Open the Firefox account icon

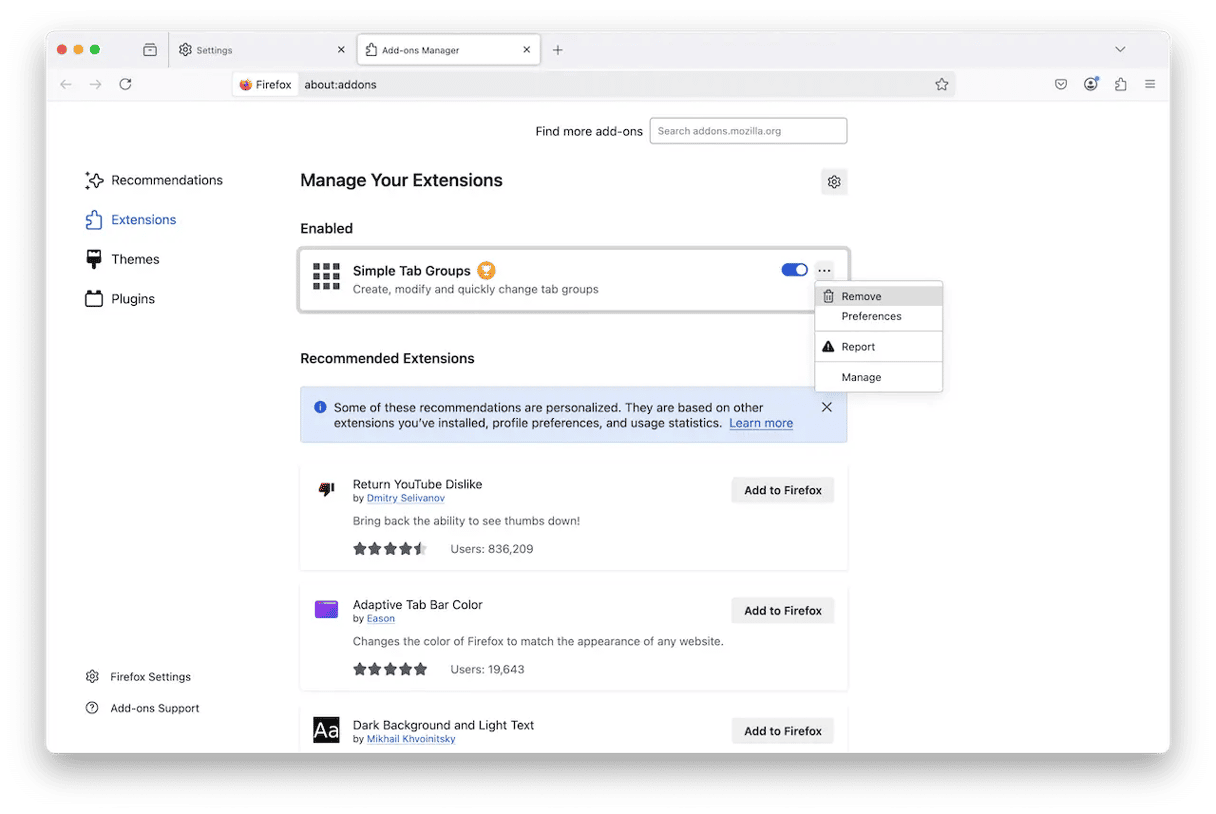click(1091, 85)
